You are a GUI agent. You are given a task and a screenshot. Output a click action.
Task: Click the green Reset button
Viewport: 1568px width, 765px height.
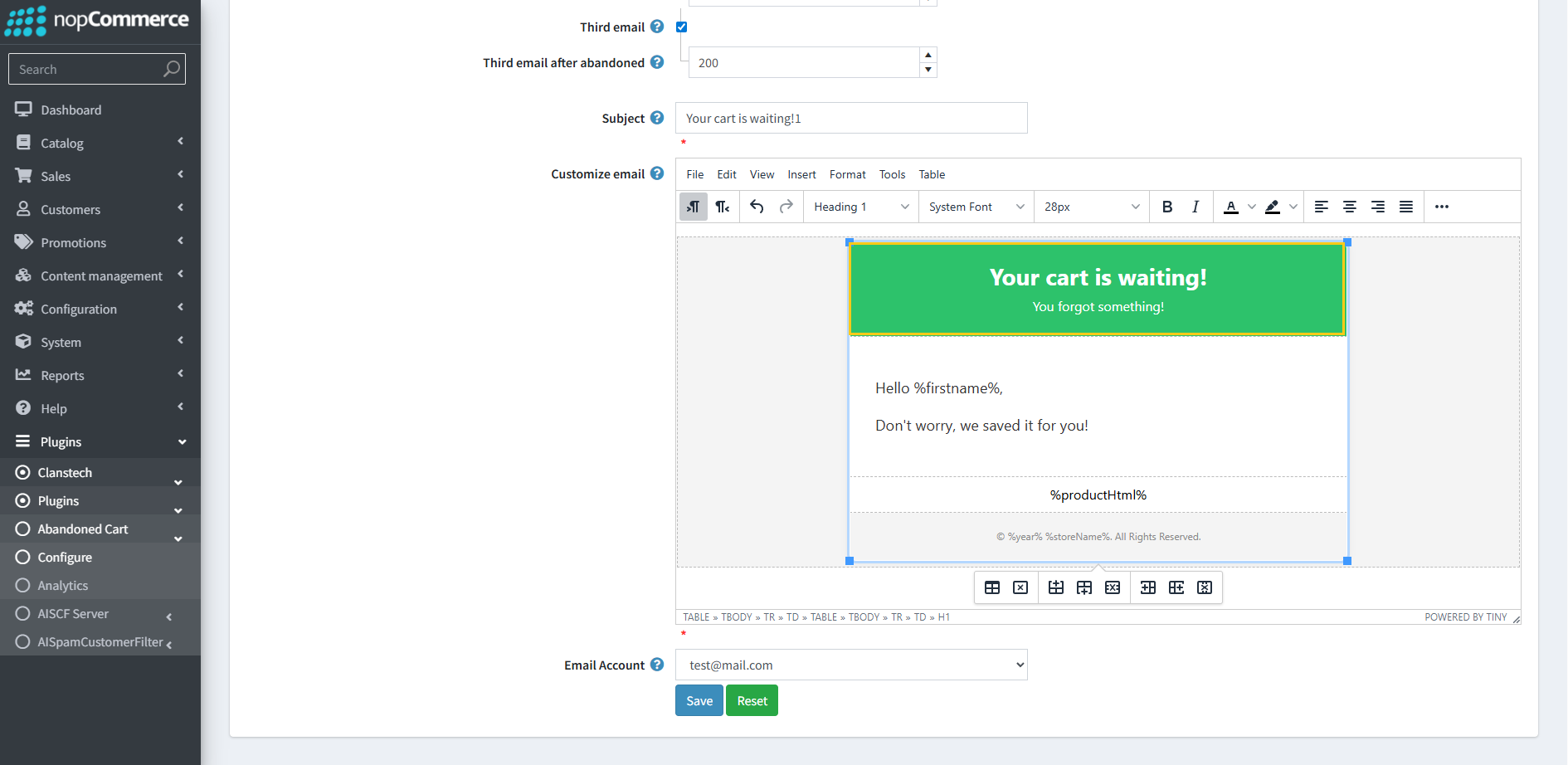tap(752, 700)
